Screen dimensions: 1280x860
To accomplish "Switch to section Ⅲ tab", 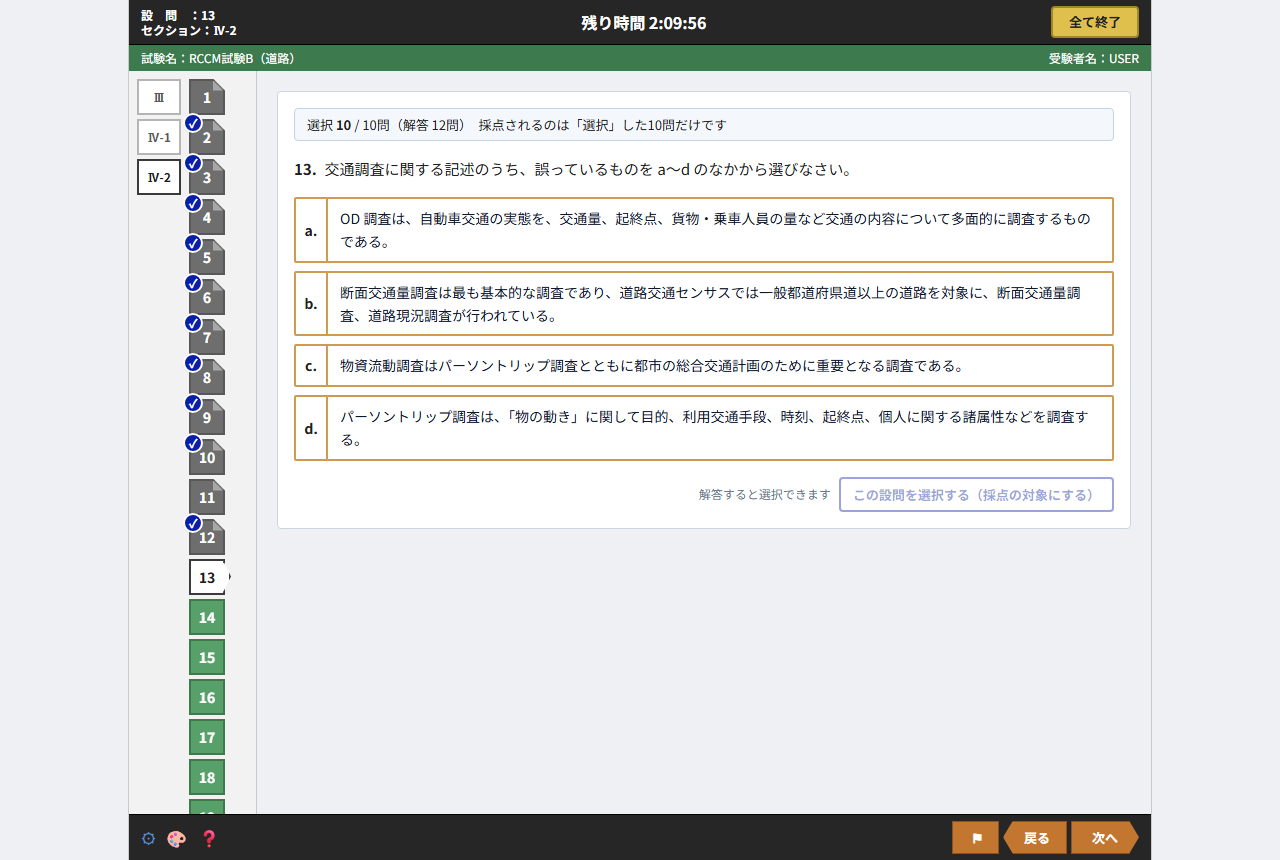I will 159,97.
